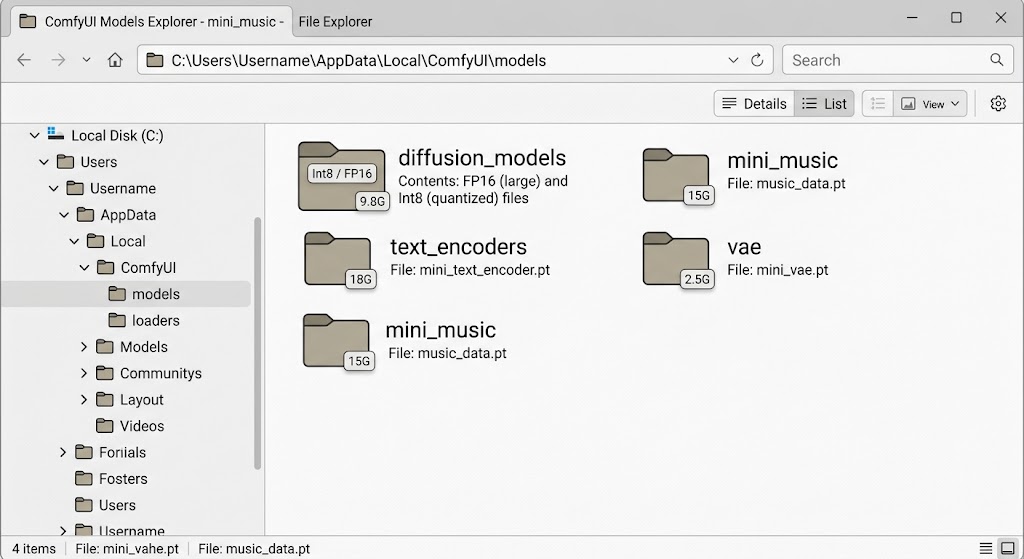
Task: Collapse the ComfyUI tree node
Action: [x=84, y=268]
